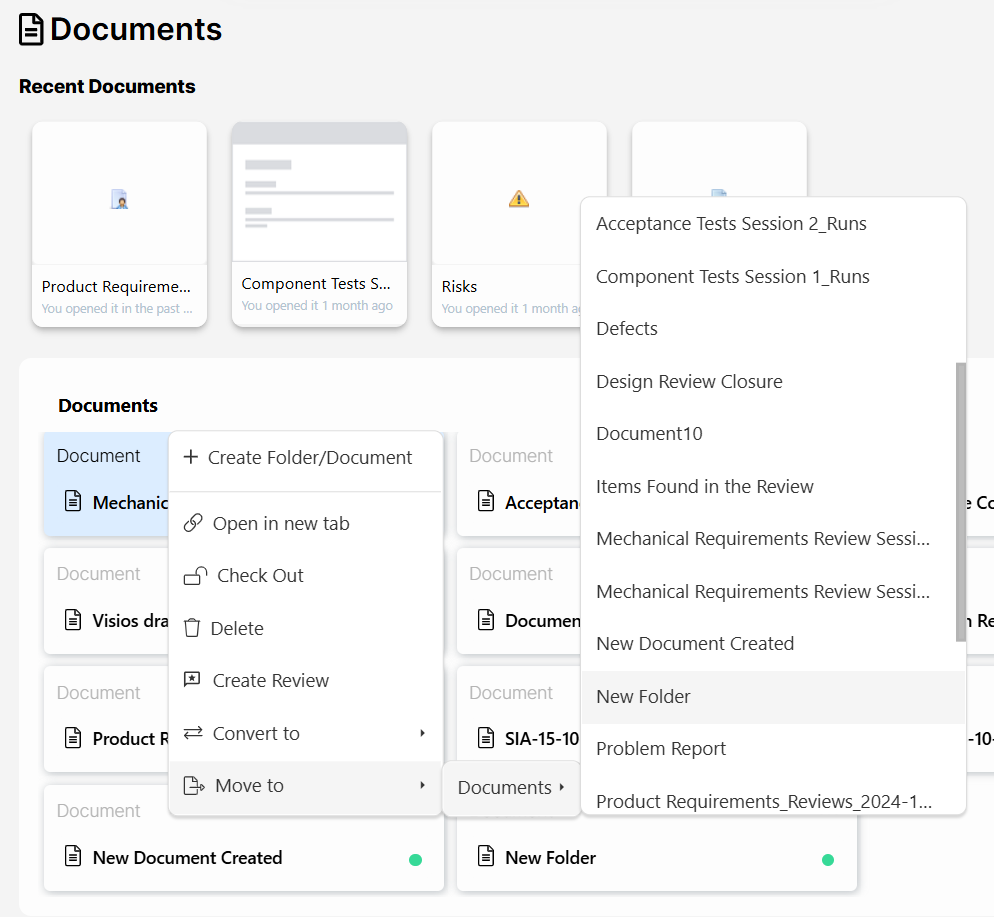Screen dimensions: 994x917
Task: Click green status dot on New Folder card
Action: click(828, 859)
